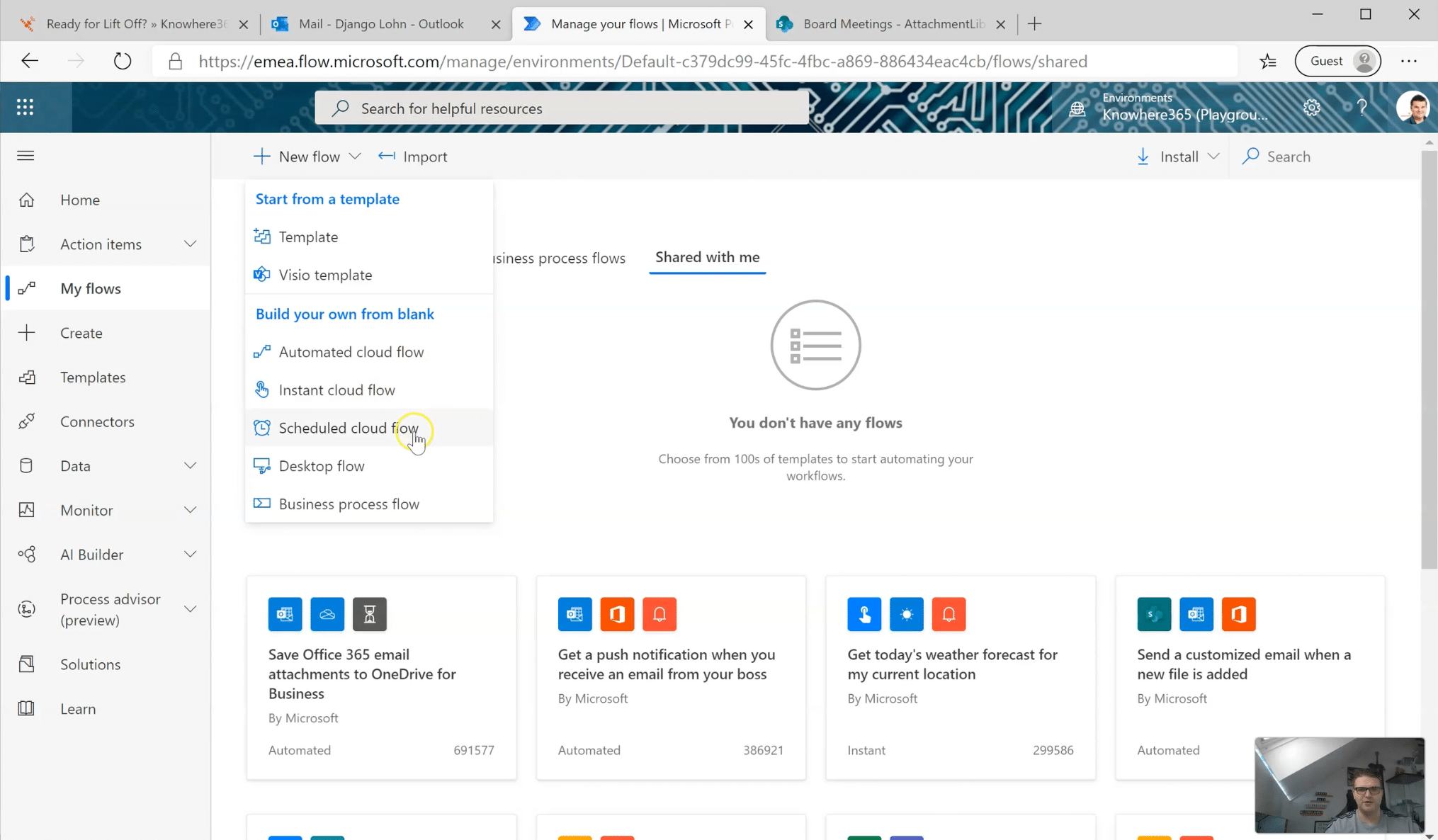1438x840 pixels.
Task: Click the Action items clipboard icon
Action: click(x=27, y=244)
